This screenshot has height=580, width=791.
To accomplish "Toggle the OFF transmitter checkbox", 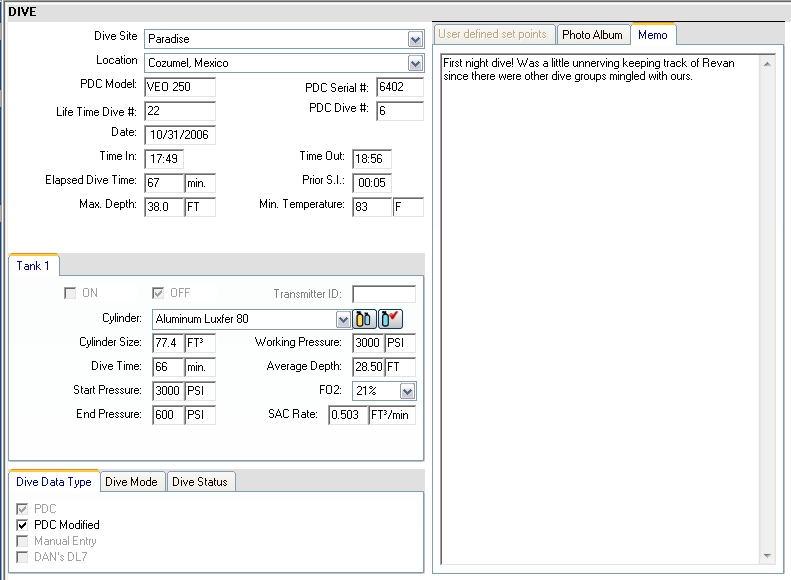I will click(158, 293).
